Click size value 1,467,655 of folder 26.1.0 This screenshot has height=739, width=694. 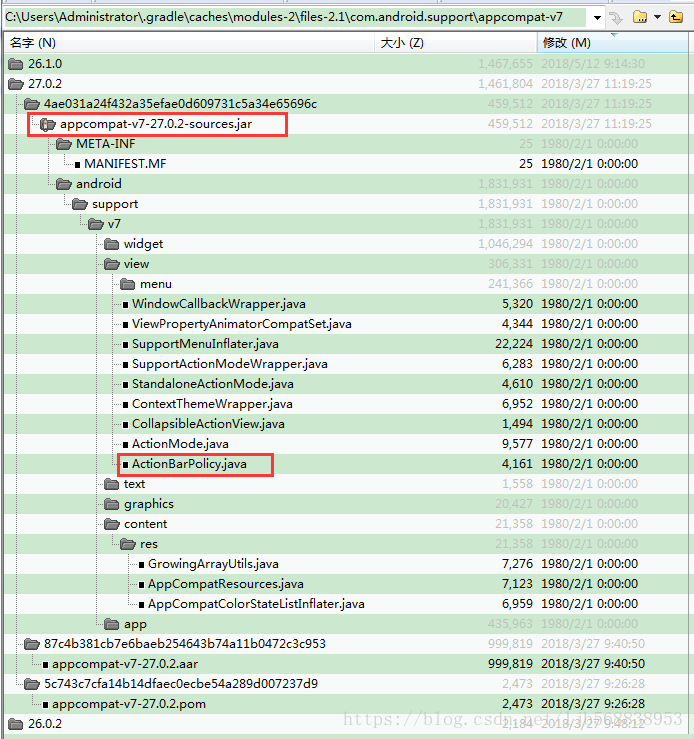tap(506, 64)
